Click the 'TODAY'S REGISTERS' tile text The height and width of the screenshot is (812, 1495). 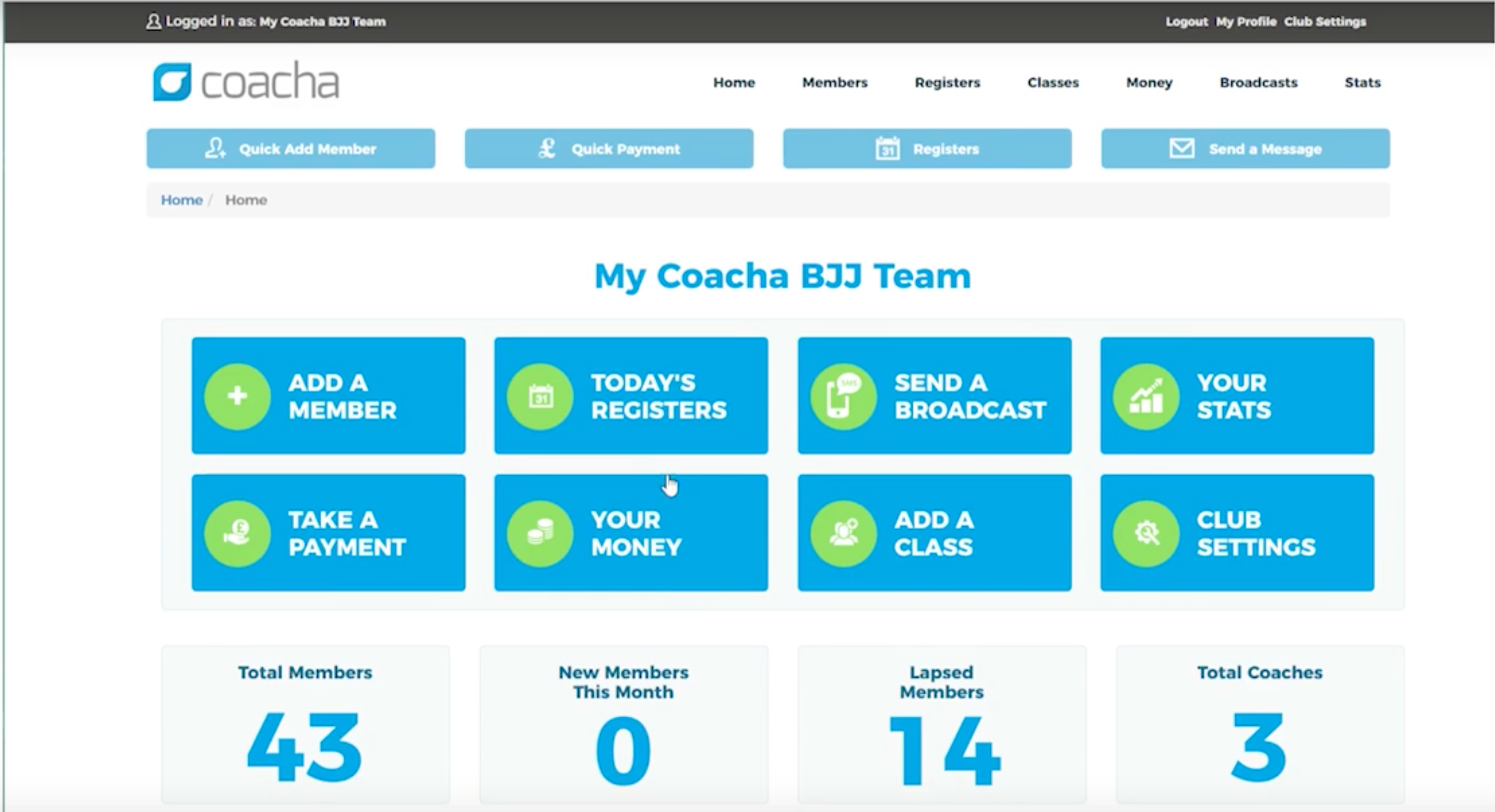point(659,397)
